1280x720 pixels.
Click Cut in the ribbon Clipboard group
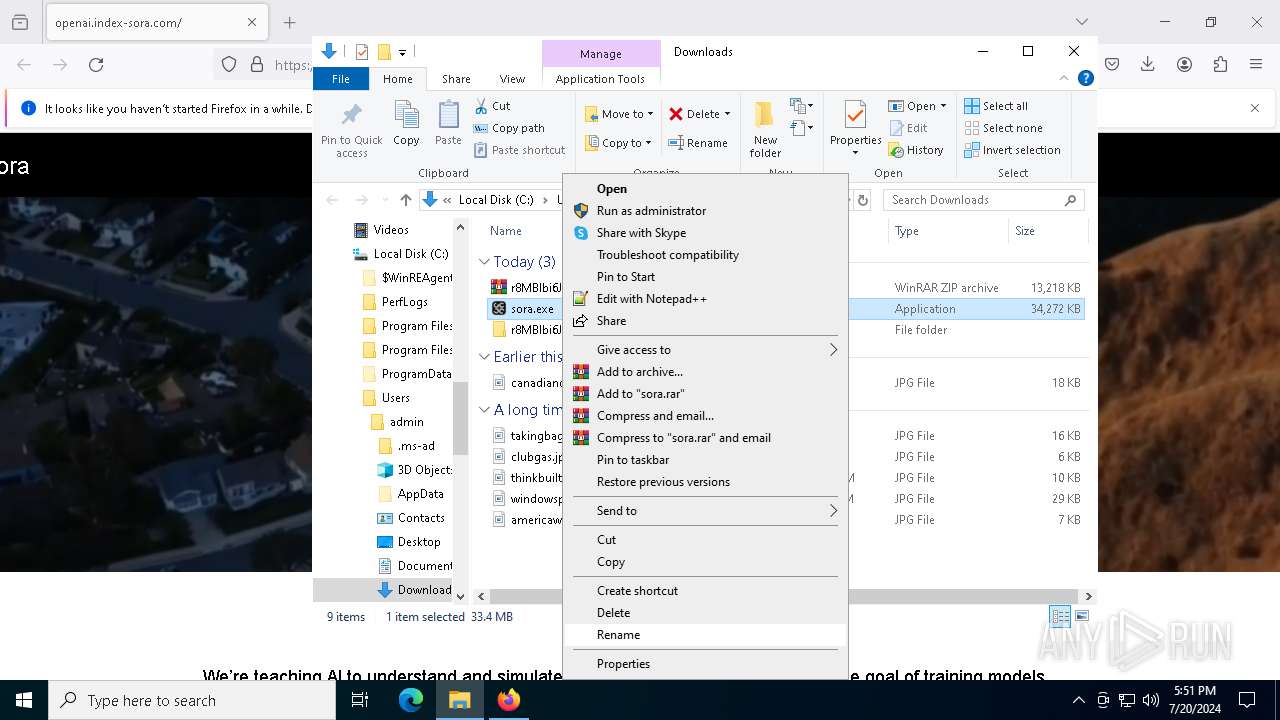tap(492, 106)
